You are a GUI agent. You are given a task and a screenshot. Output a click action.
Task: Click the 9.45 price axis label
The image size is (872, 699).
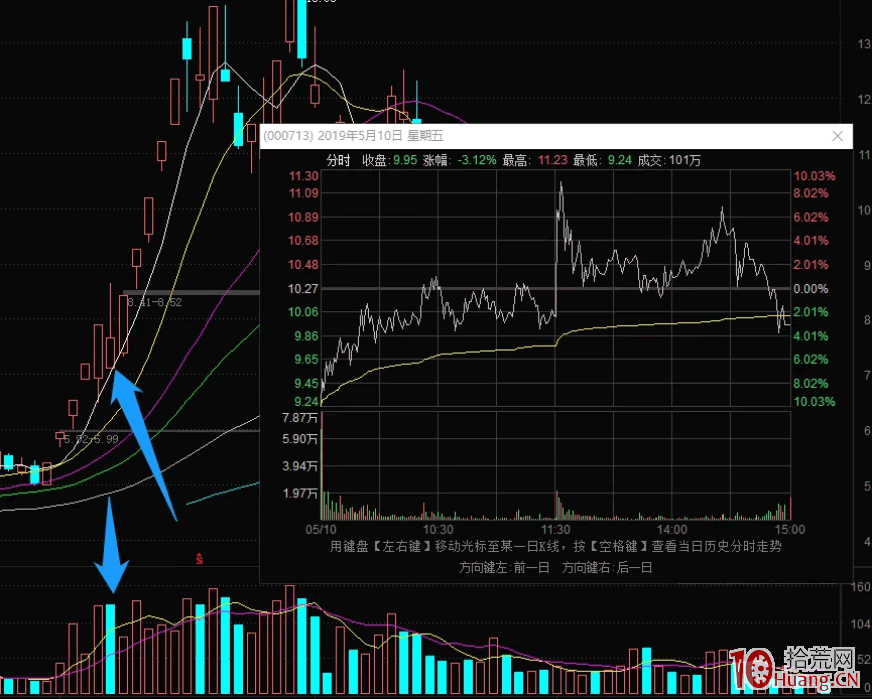click(305, 383)
